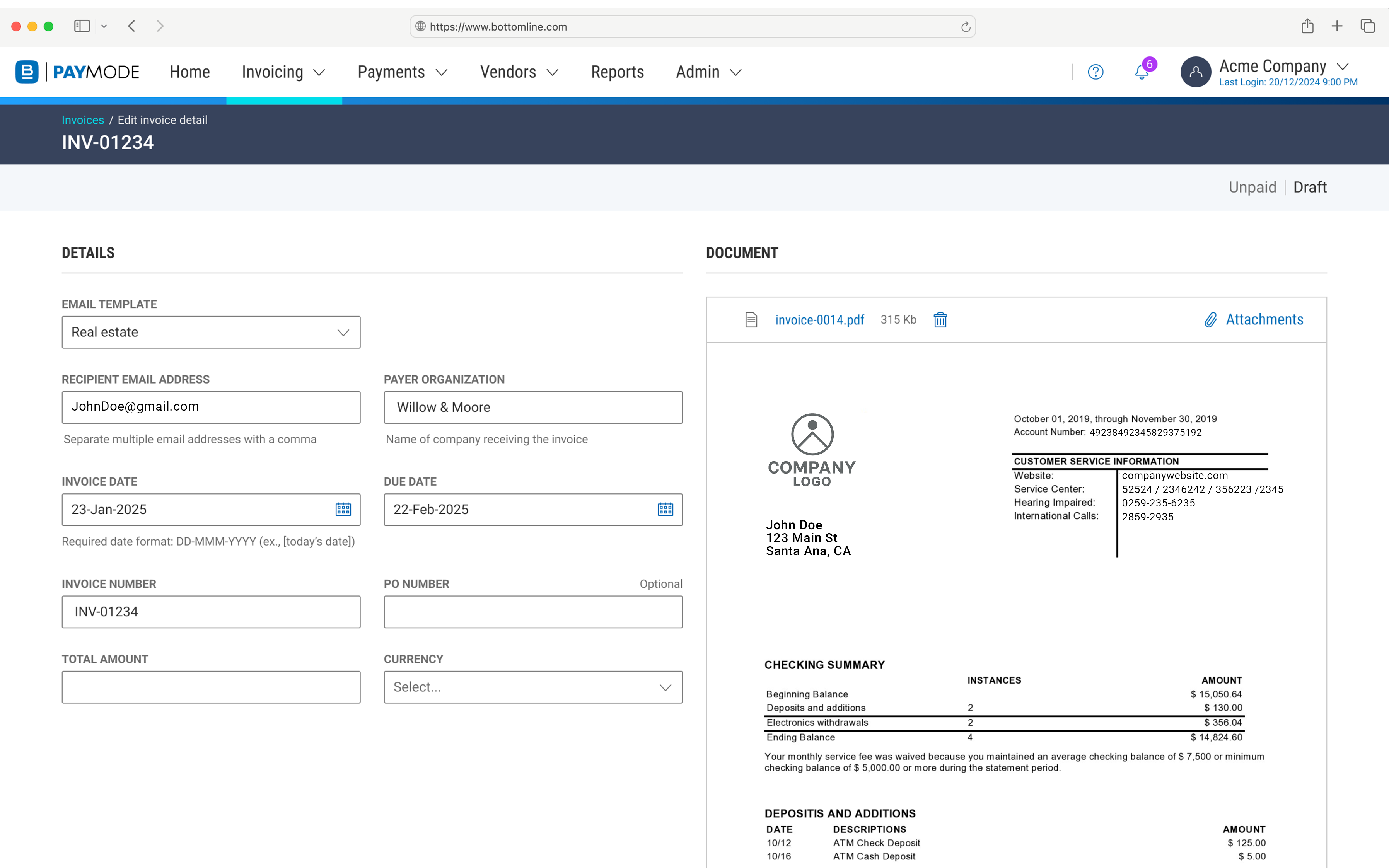Click the Edit invoice detail breadcrumb text
The image size is (1389, 868).
tap(162, 120)
